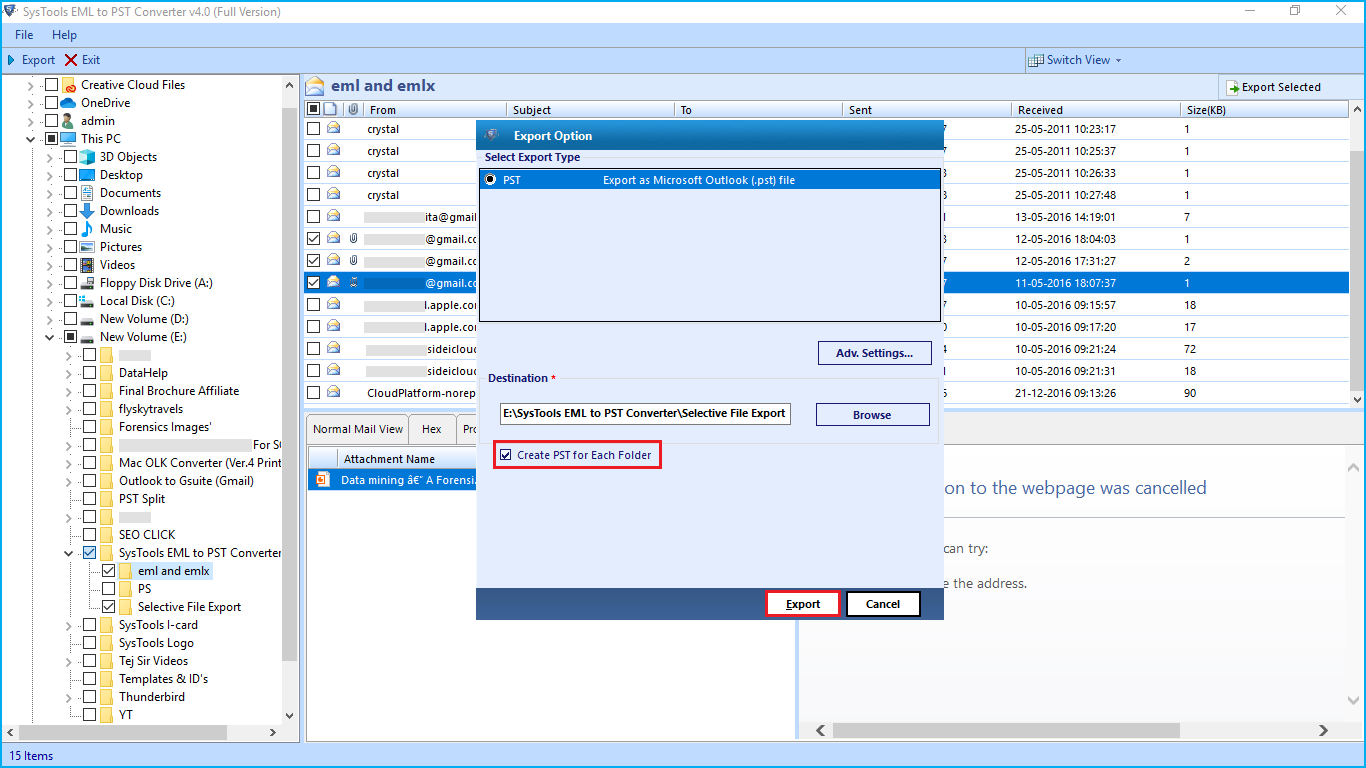This screenshot has width=1366, height=768.
Task: Click the Videos film icon
Action: pyautogui.click(x=88, y=265)
